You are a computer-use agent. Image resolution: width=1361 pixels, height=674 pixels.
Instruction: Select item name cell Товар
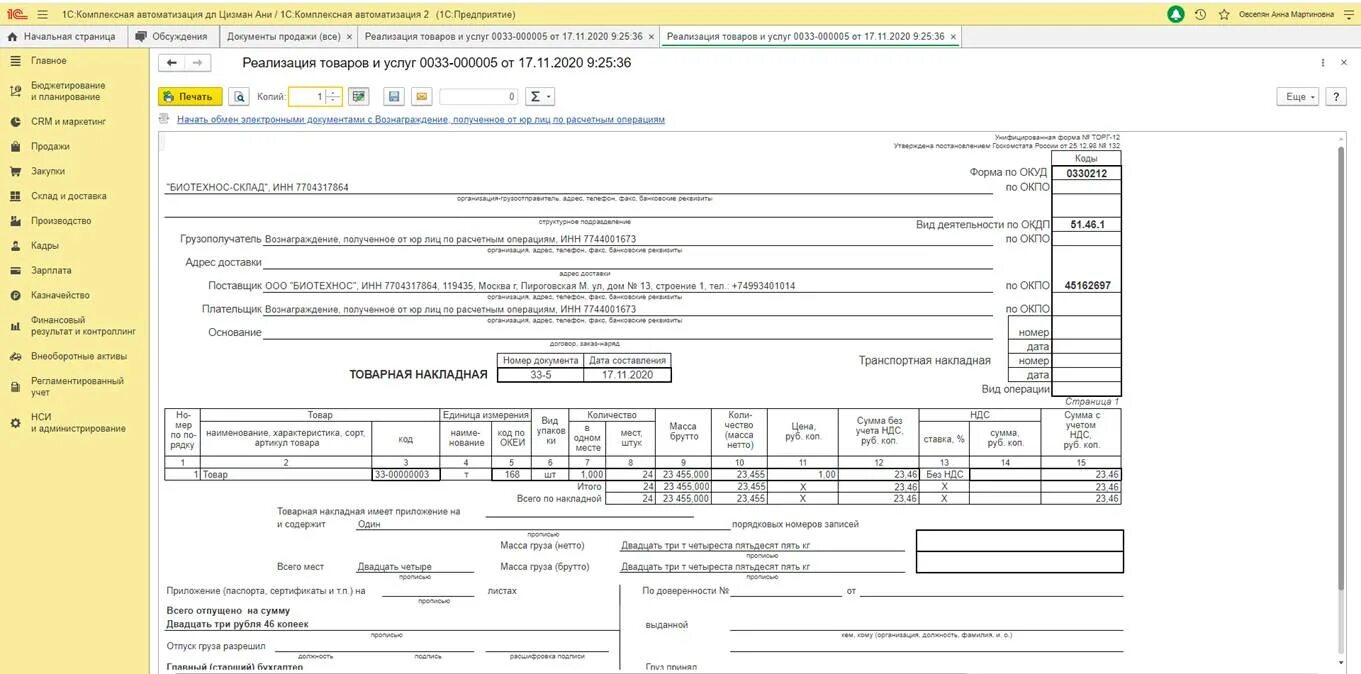click(286, 475)
